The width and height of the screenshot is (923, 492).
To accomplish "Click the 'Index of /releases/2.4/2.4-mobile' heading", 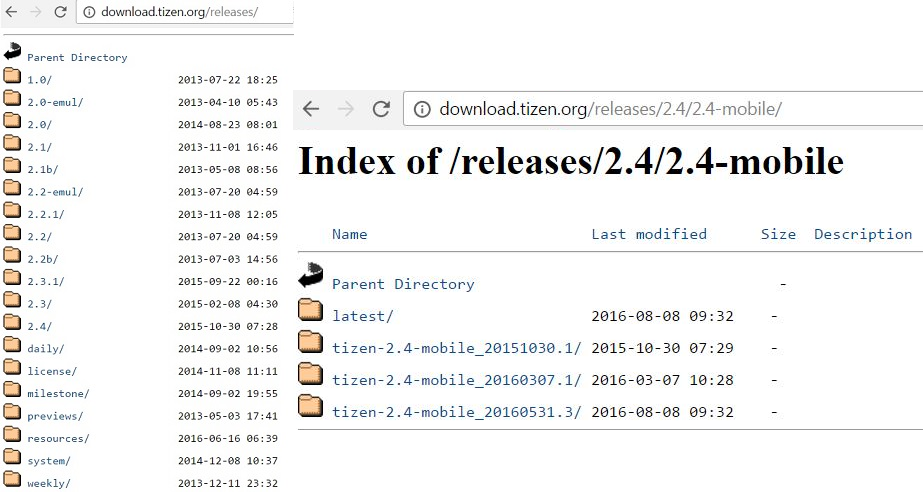I will point(571,161).
